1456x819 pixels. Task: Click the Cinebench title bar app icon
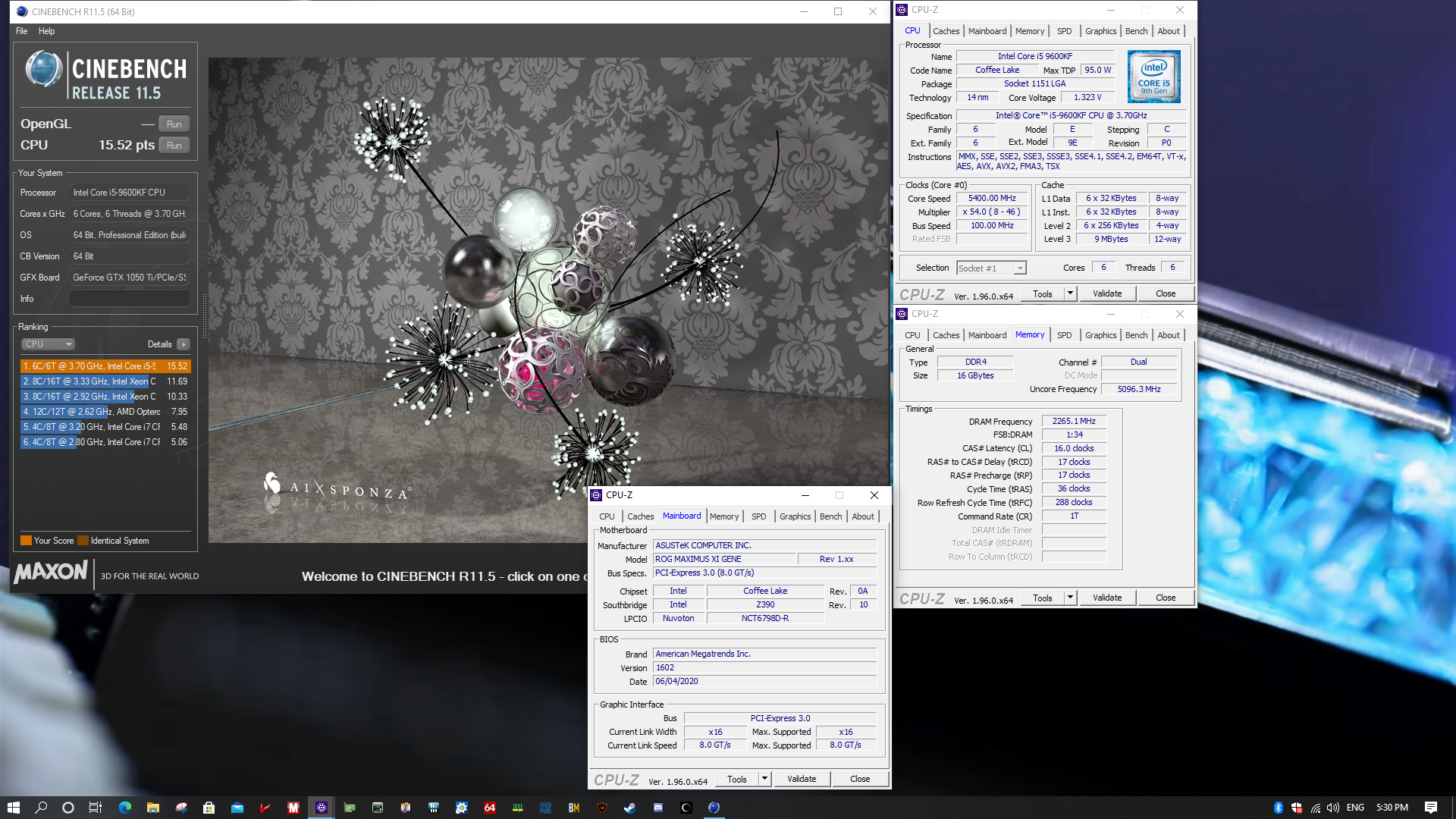tap(22, 11)
